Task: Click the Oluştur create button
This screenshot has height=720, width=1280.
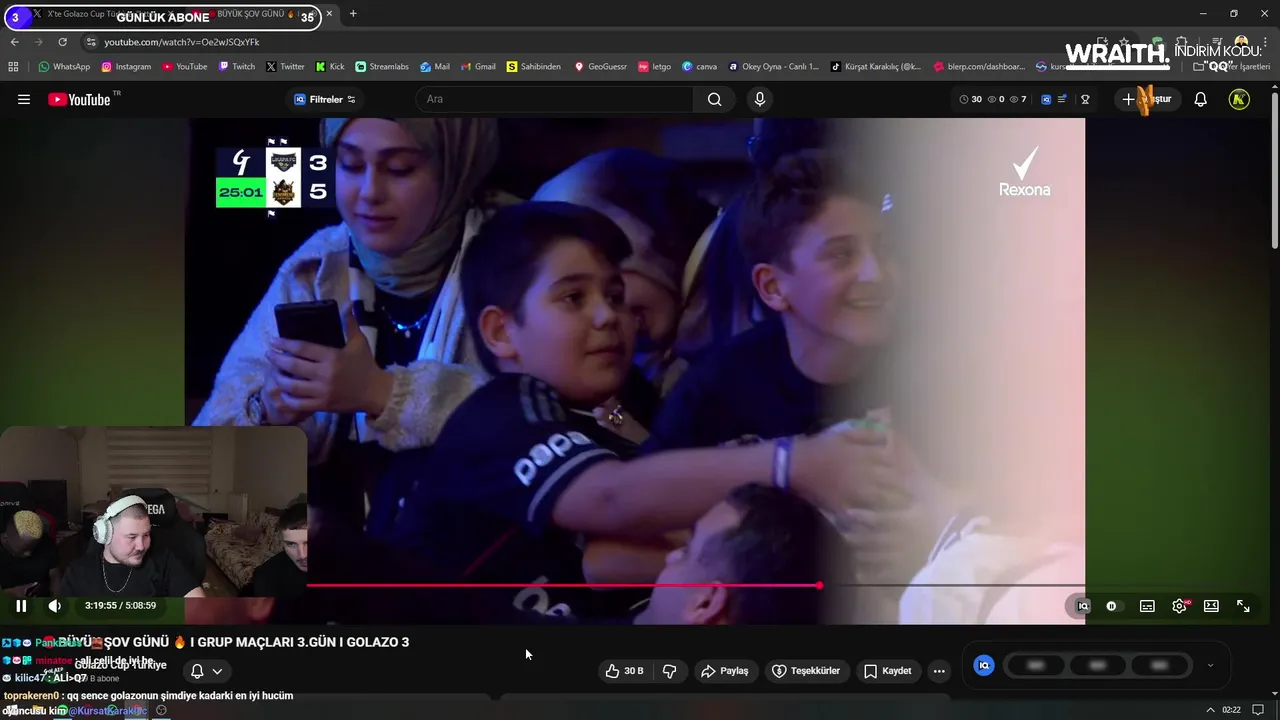Action: pyautogui.click(x=1147, y=99)
